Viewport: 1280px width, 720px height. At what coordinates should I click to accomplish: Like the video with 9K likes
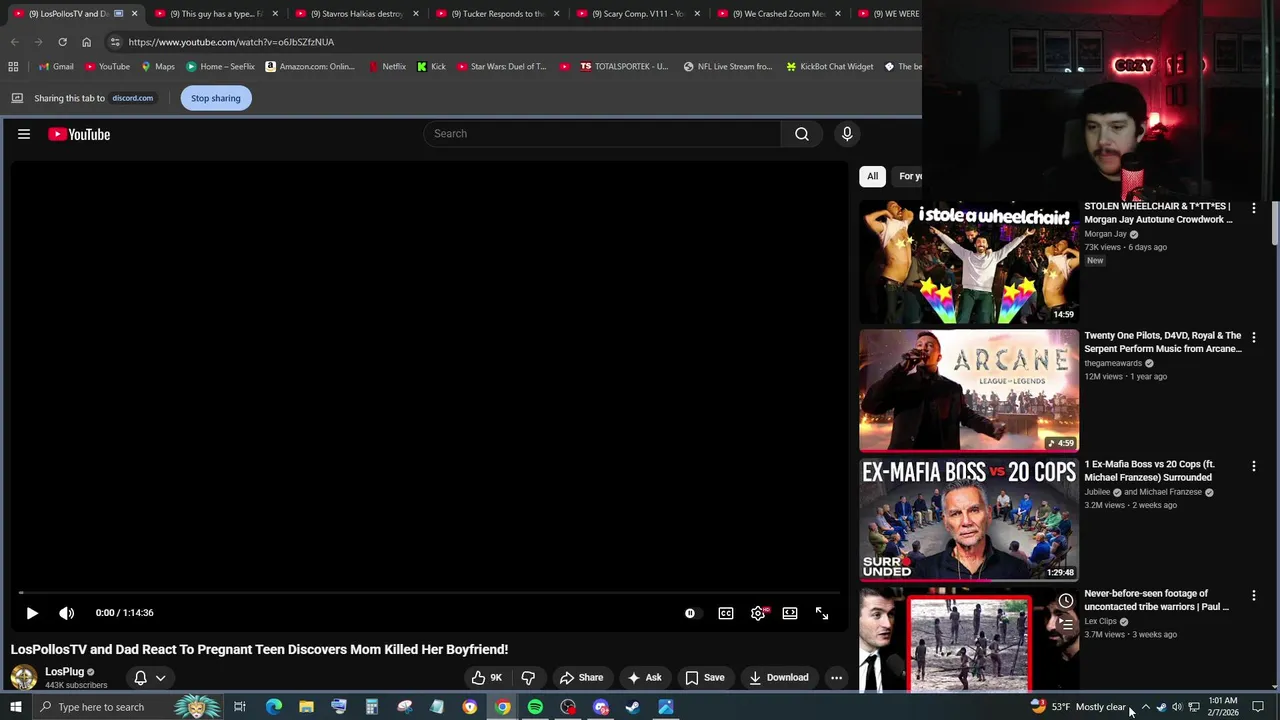tap(487, 677)
